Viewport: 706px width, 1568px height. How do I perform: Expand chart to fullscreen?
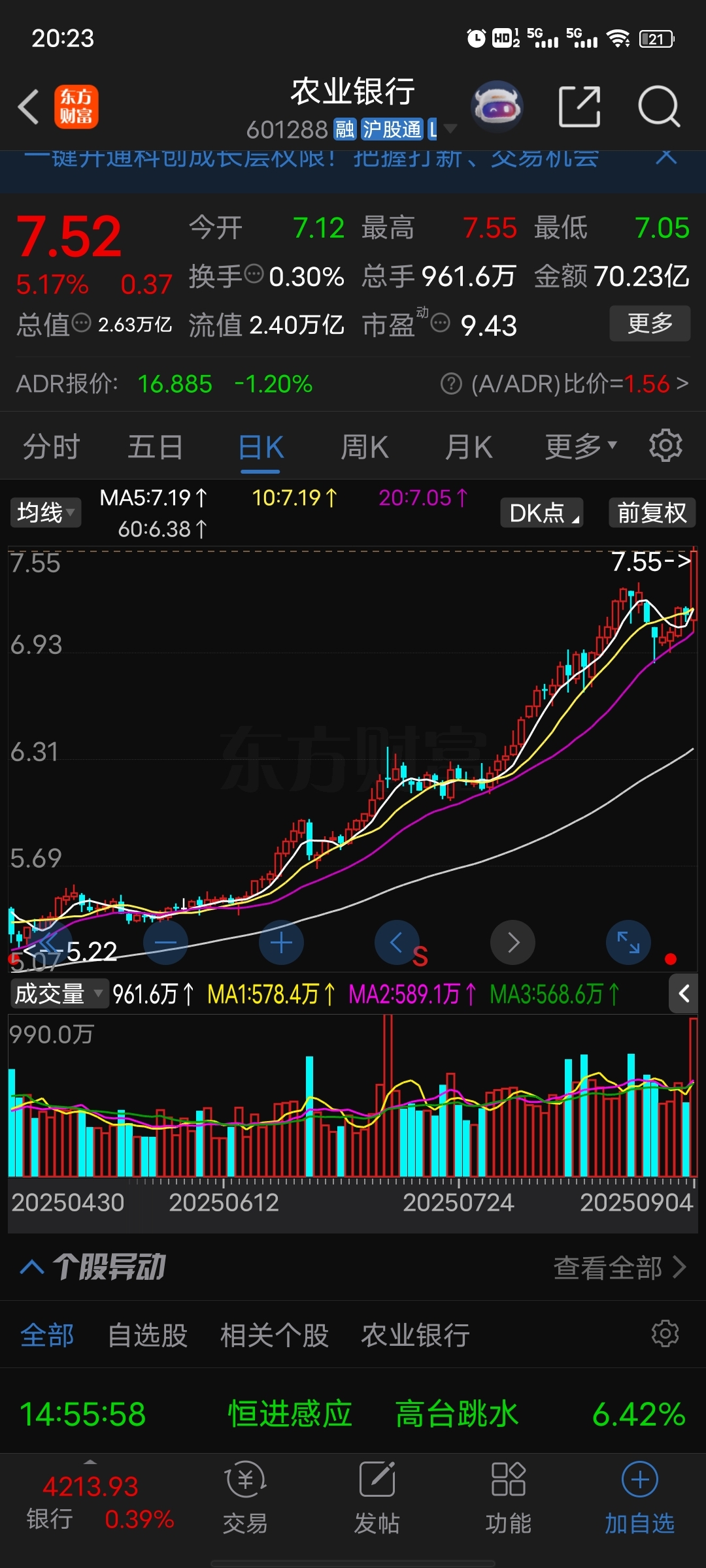(628, 943)
